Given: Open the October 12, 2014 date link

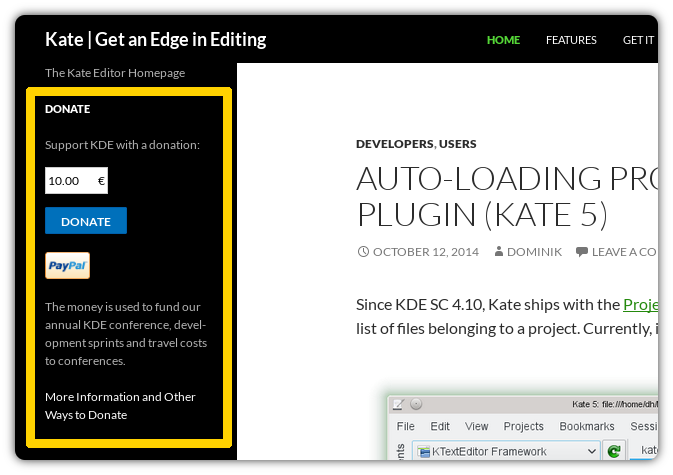Looking at the screenshot, I should (426, 252).
